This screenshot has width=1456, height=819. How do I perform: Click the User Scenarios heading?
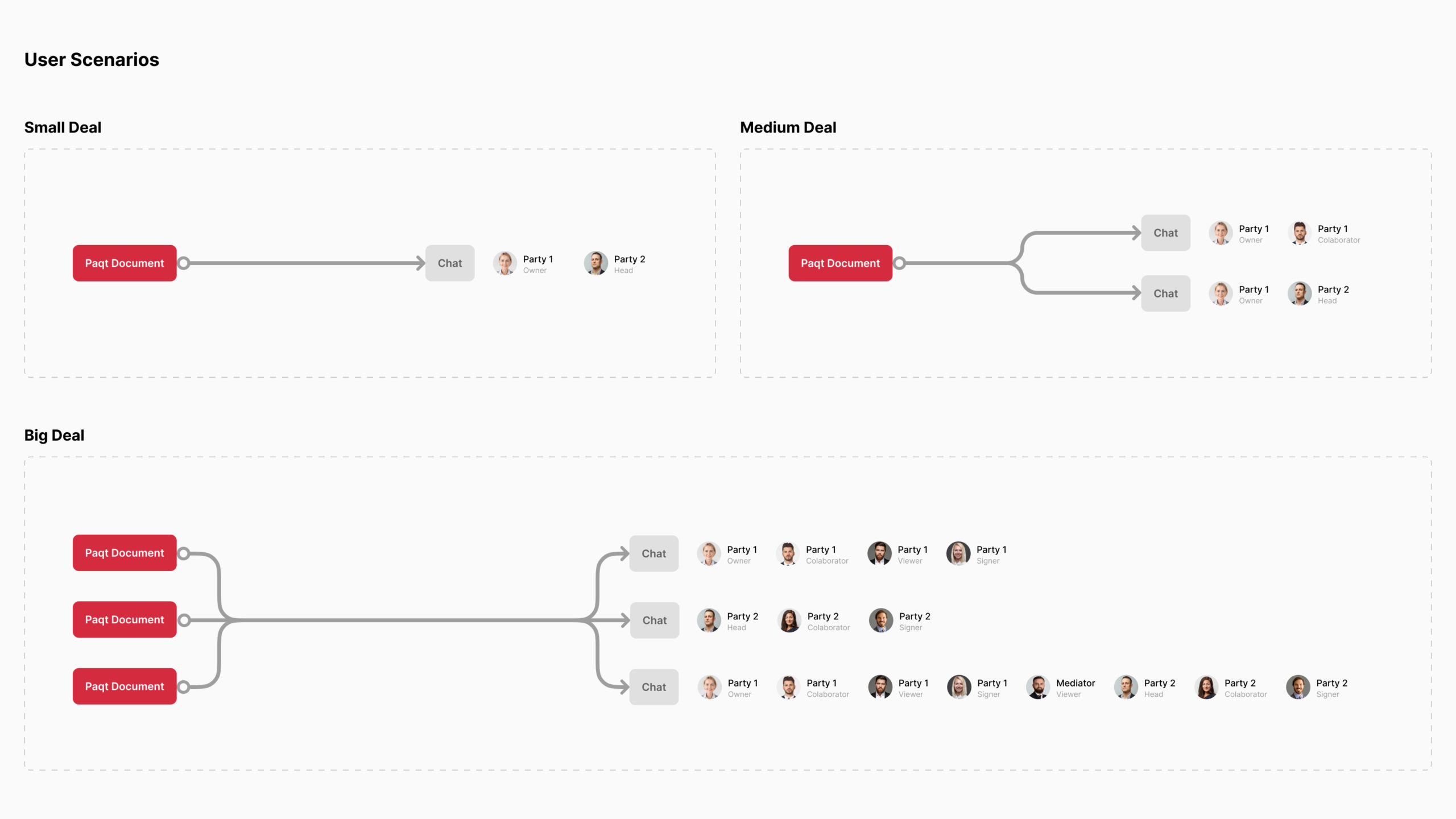(x=92, y=60)
